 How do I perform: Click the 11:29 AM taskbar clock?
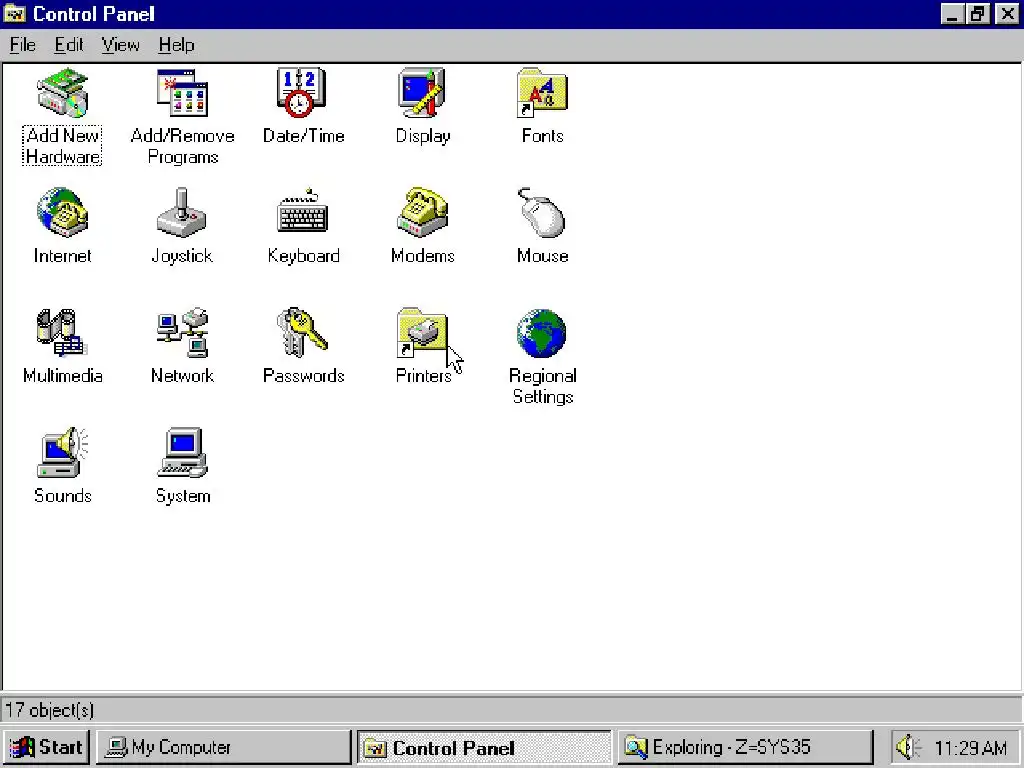[970, 748]
